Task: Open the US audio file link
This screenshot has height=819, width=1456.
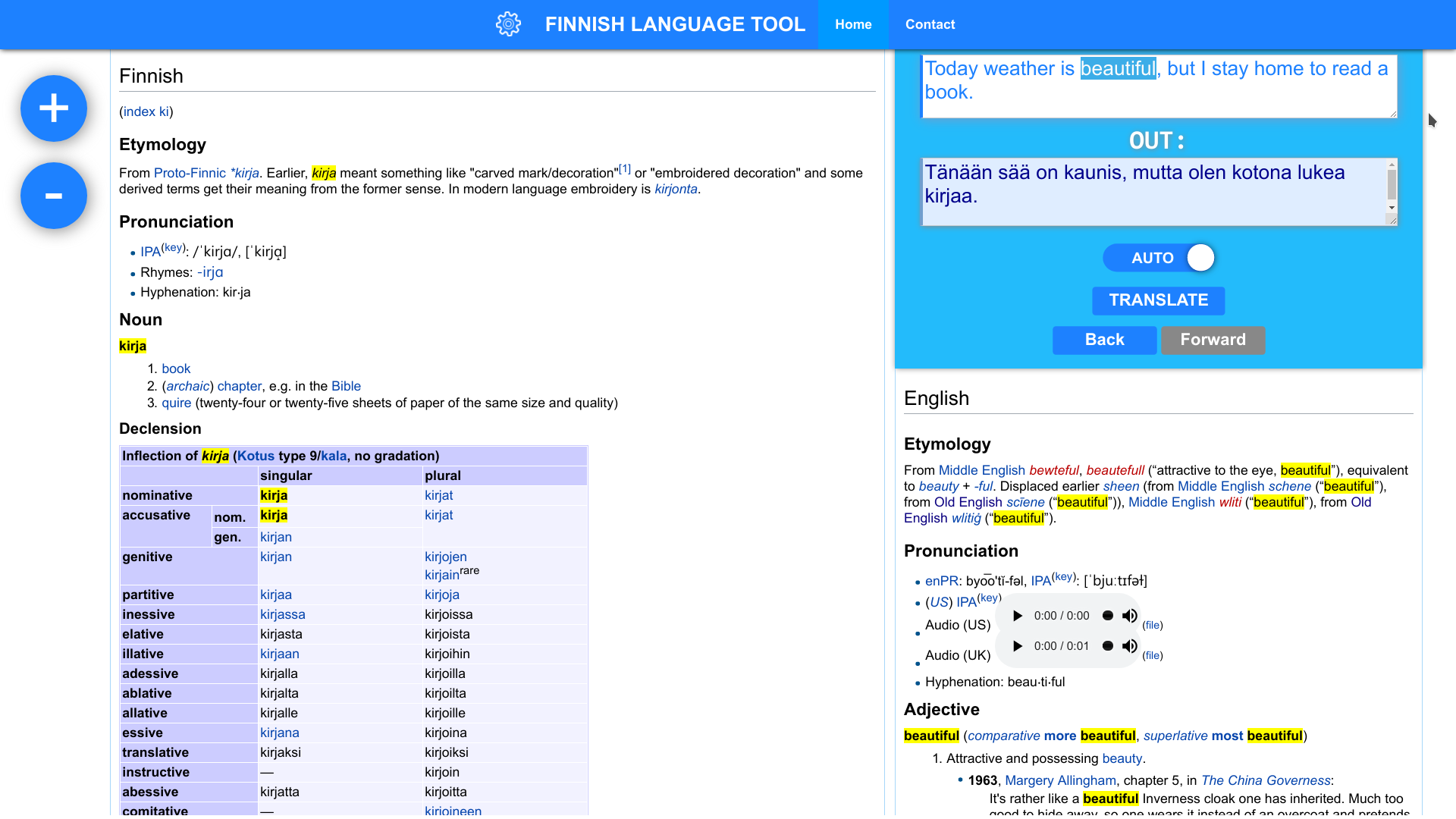Action: coord(1153,626)
